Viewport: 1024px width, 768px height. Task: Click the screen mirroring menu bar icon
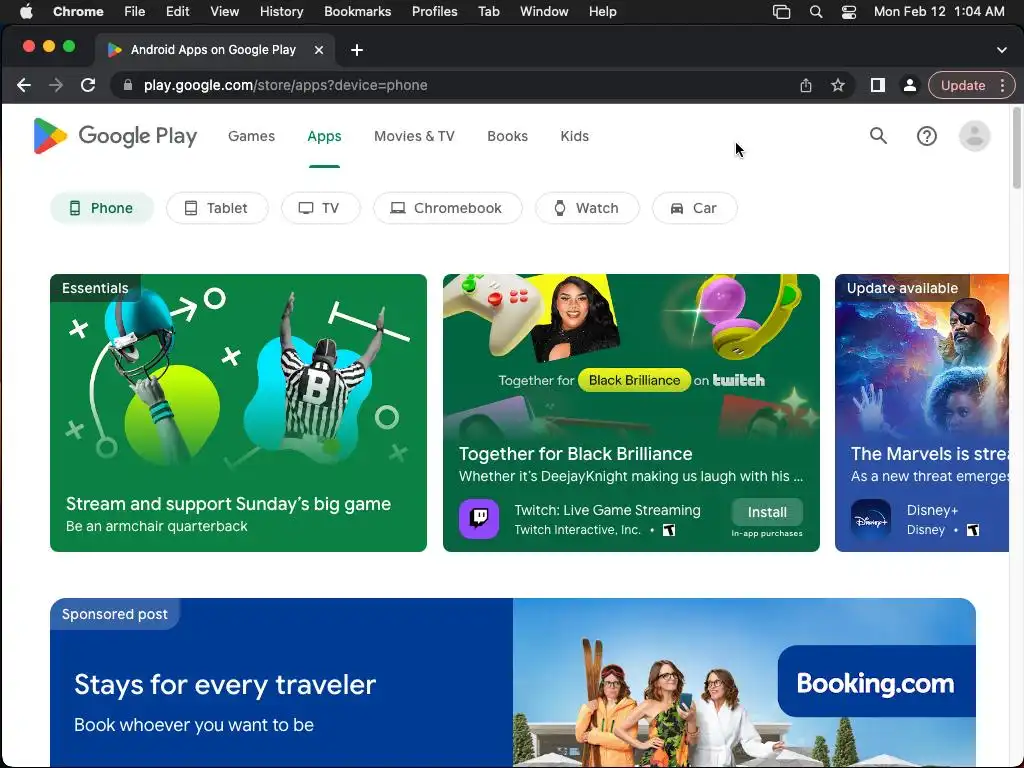tap(781, 11)
